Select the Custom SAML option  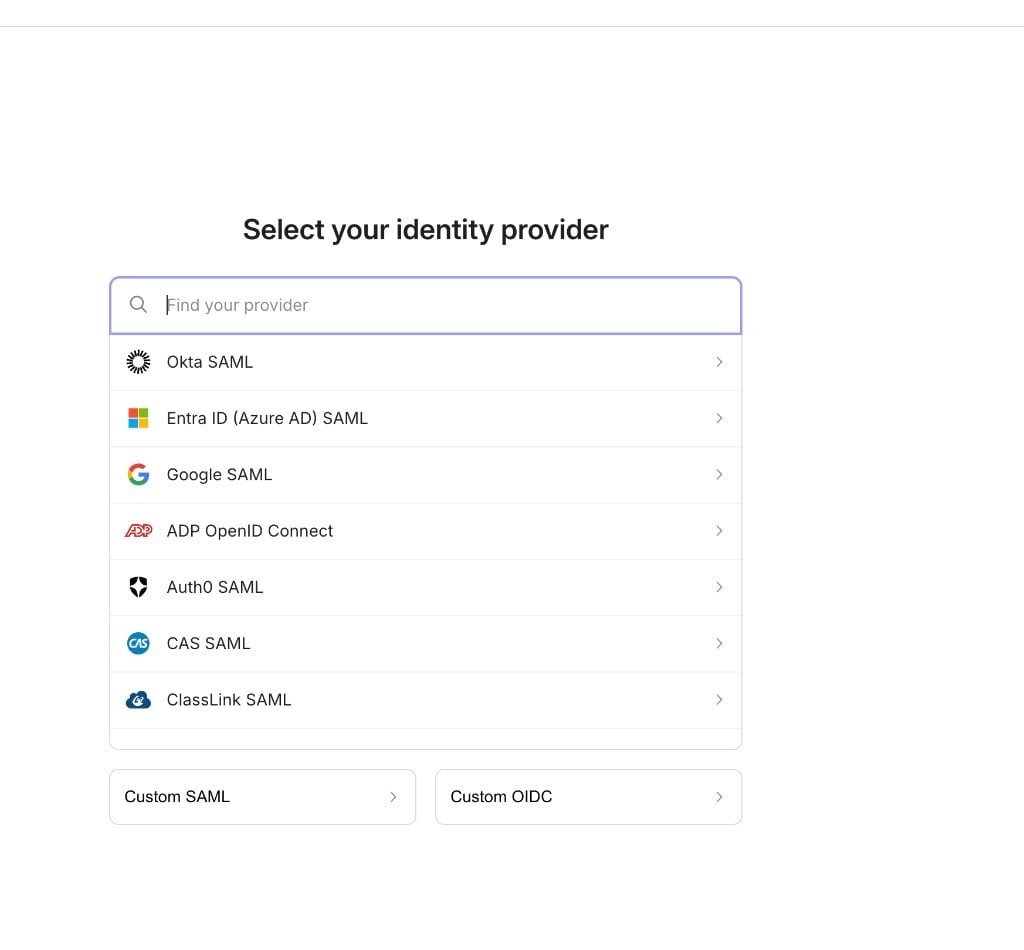(263, 797)
